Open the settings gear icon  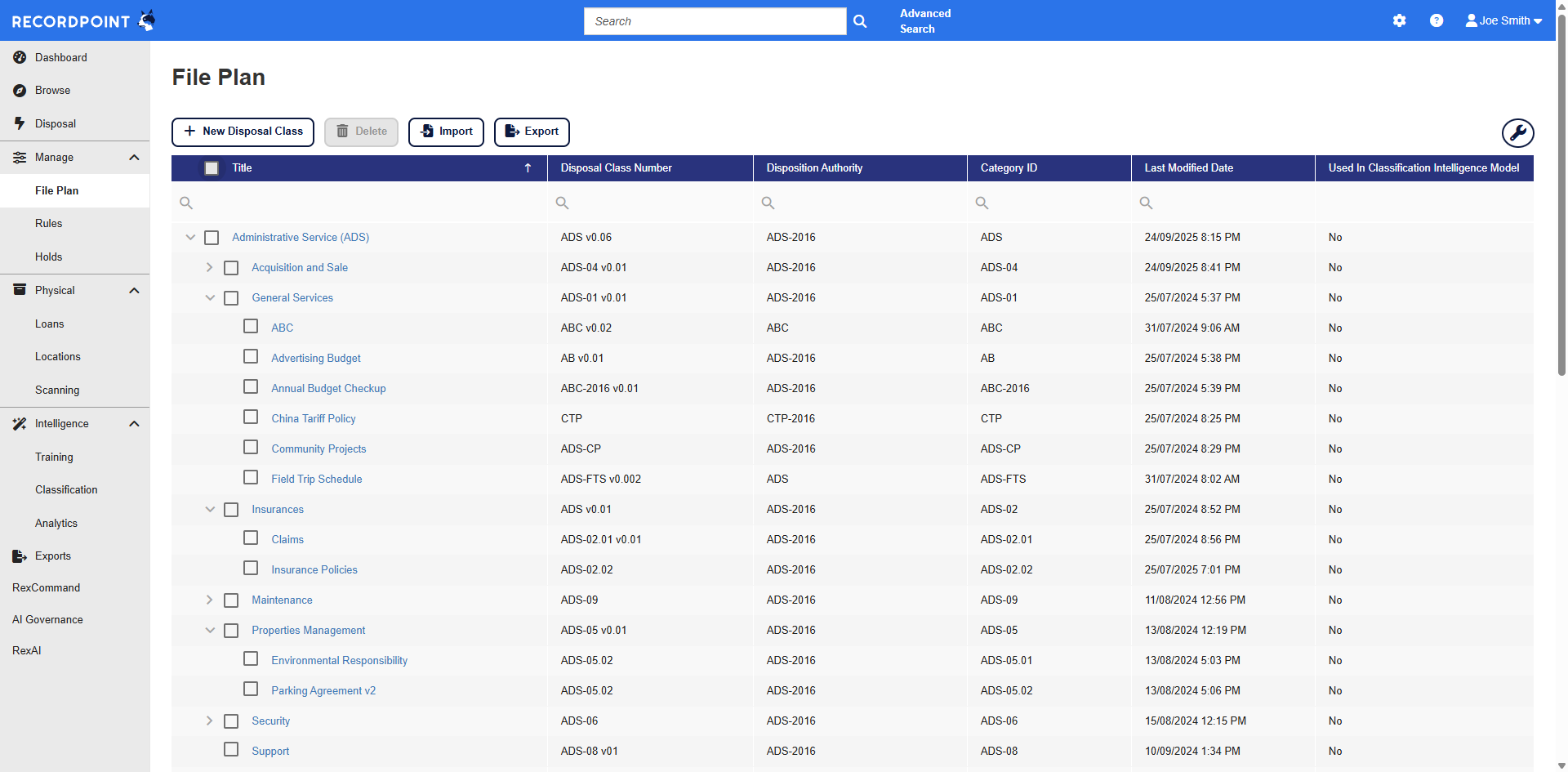pyautogui.click(x=1399, y=20)
